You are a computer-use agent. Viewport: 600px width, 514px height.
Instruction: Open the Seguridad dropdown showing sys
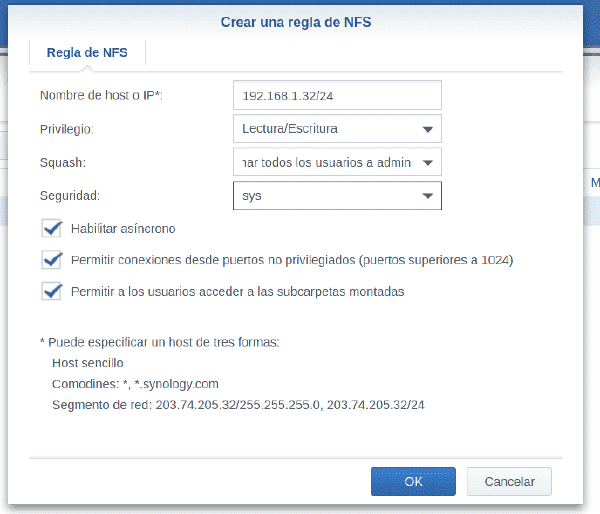[x=337, y=196]
